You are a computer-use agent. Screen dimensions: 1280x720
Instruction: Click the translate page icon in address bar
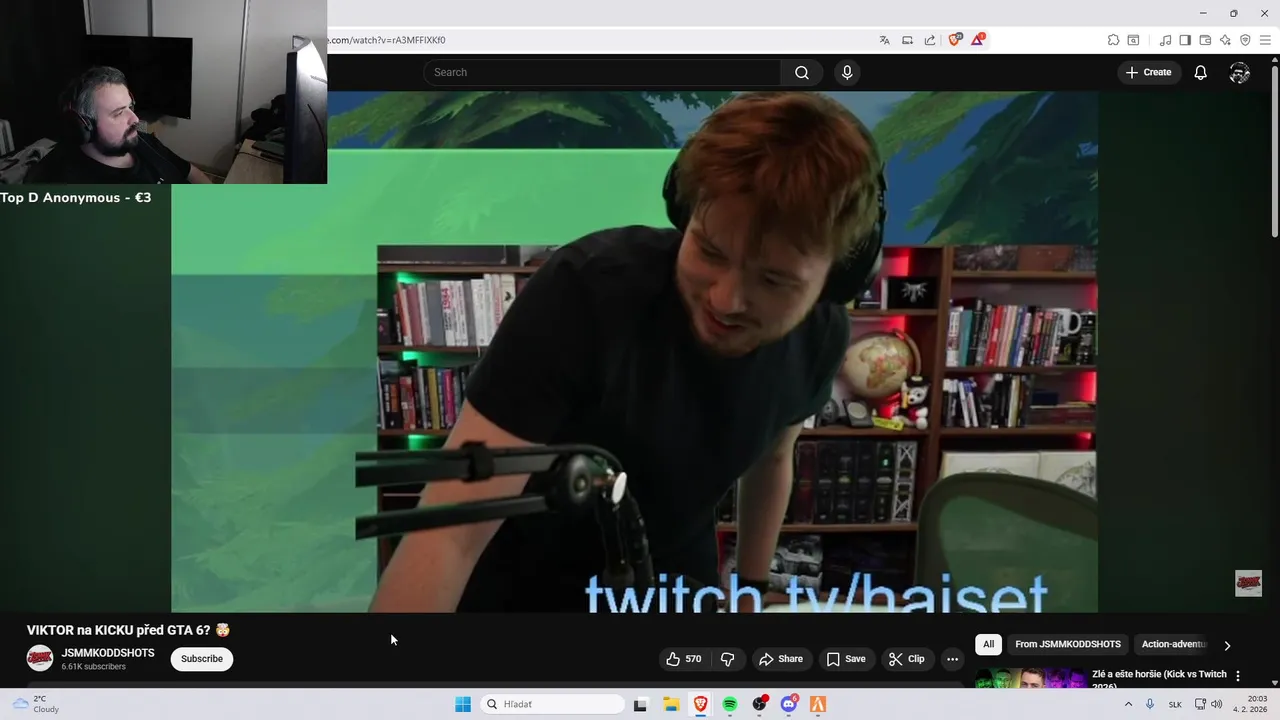click(884, 40)
